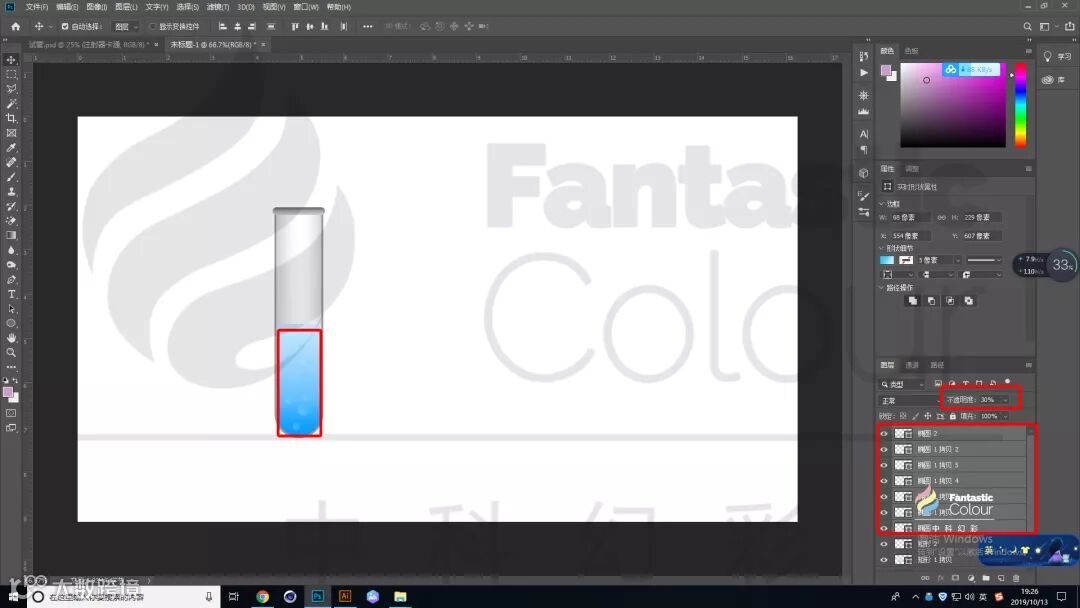The width and height of the screenshot is (1080, 608).
Task: Click the W width 68 像素 field
Action: 909,218
